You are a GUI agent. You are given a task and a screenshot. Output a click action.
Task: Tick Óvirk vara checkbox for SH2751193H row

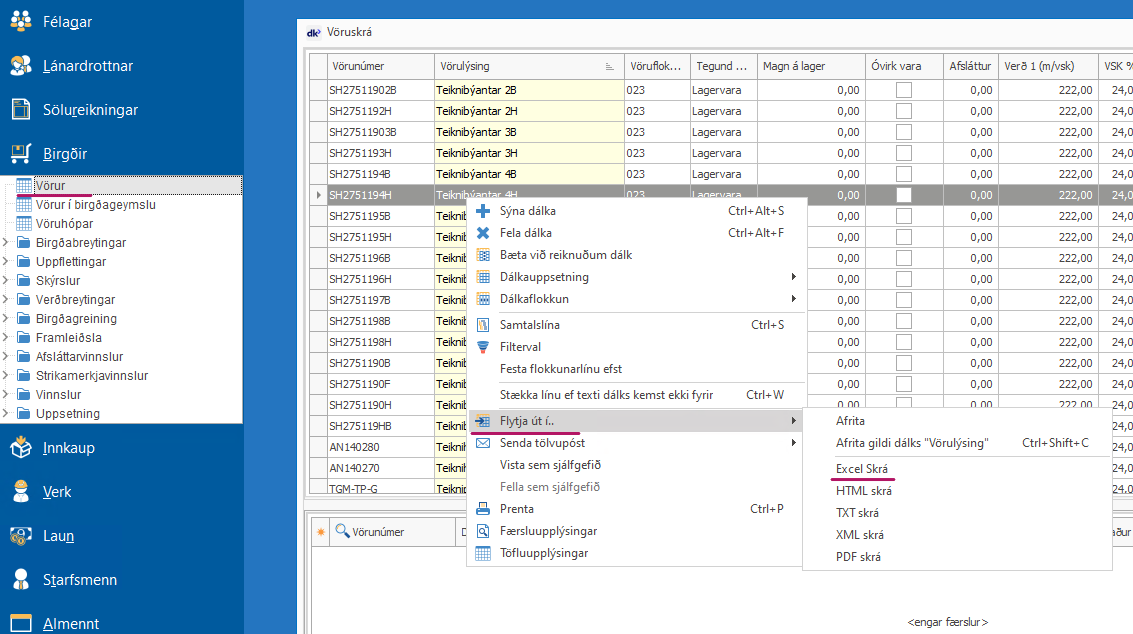pyautogui.click(x=904, y=153)
